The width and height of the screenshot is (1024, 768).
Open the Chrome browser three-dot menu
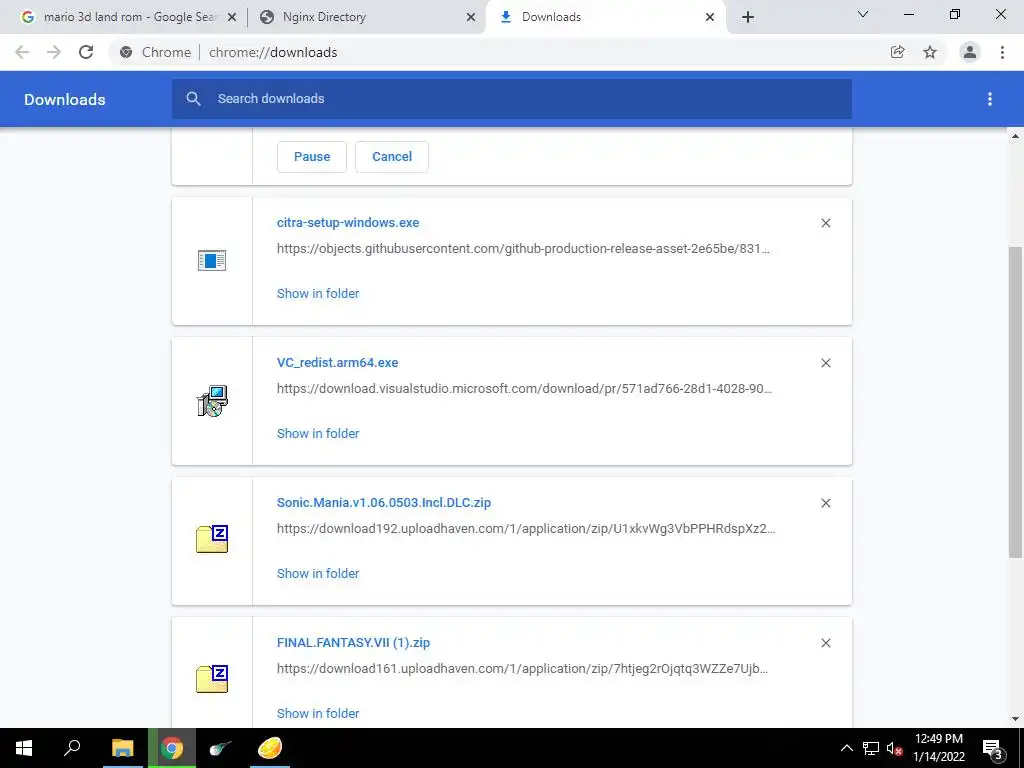coord(1002,52)
